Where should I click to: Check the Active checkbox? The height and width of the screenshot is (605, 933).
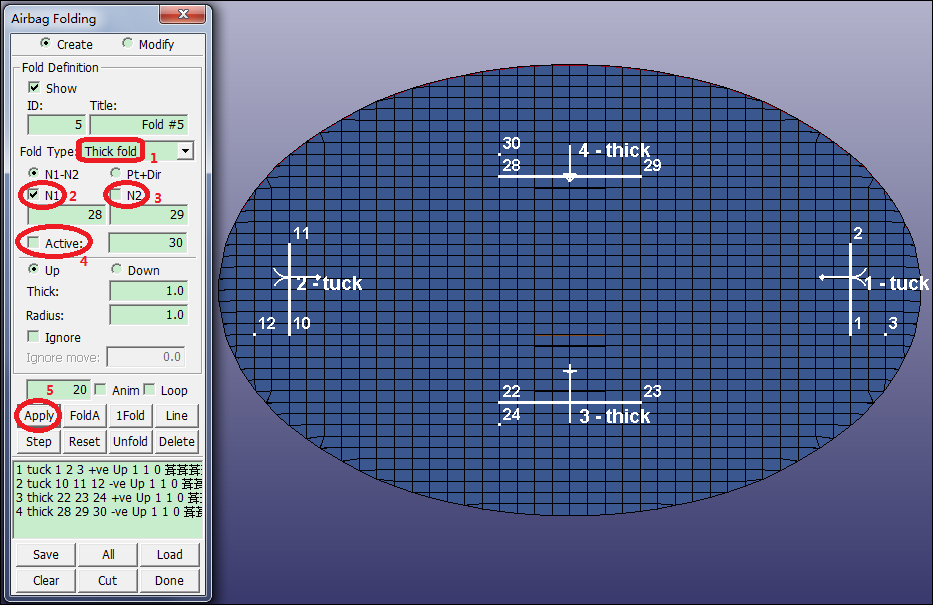(x=34, y=243)
